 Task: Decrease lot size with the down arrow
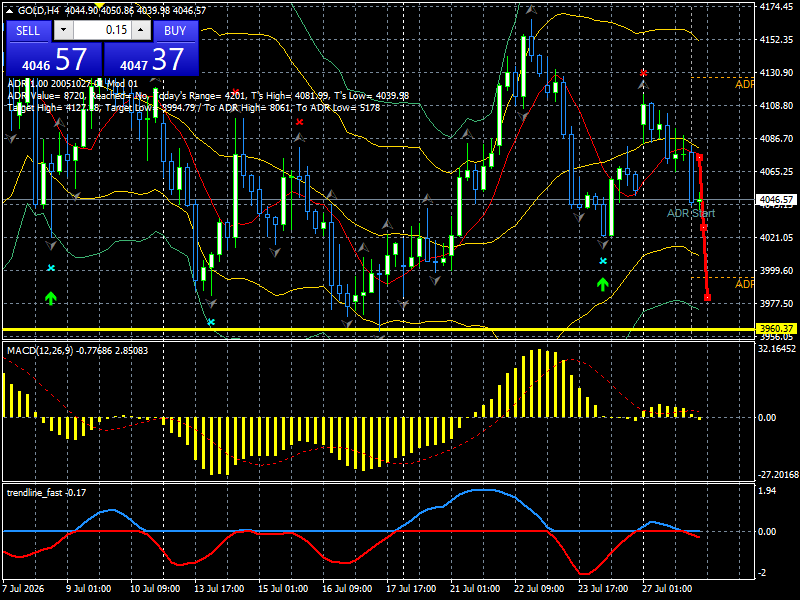(63, 30)
